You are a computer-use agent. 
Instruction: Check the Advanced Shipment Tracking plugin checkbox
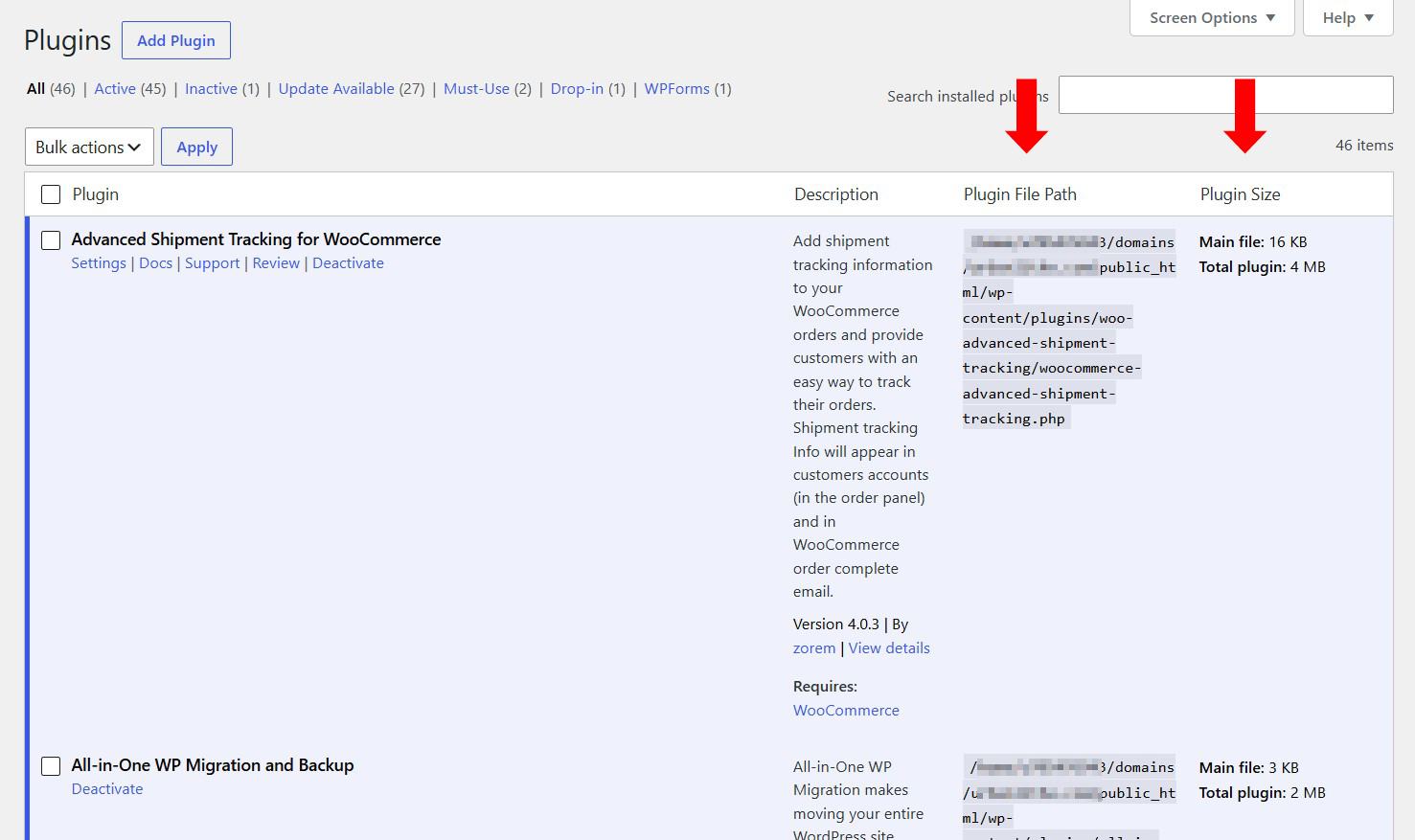(51, 240)
